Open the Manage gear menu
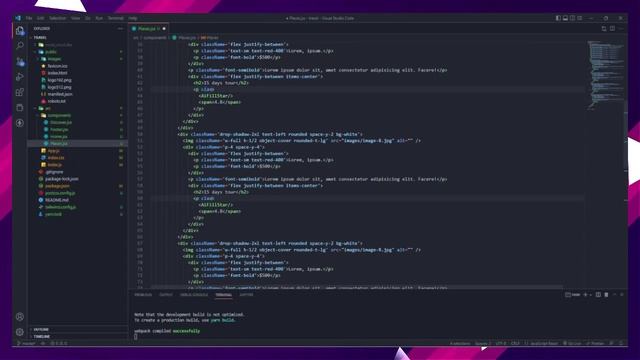 pyautogui.click(x=20, y=332)
